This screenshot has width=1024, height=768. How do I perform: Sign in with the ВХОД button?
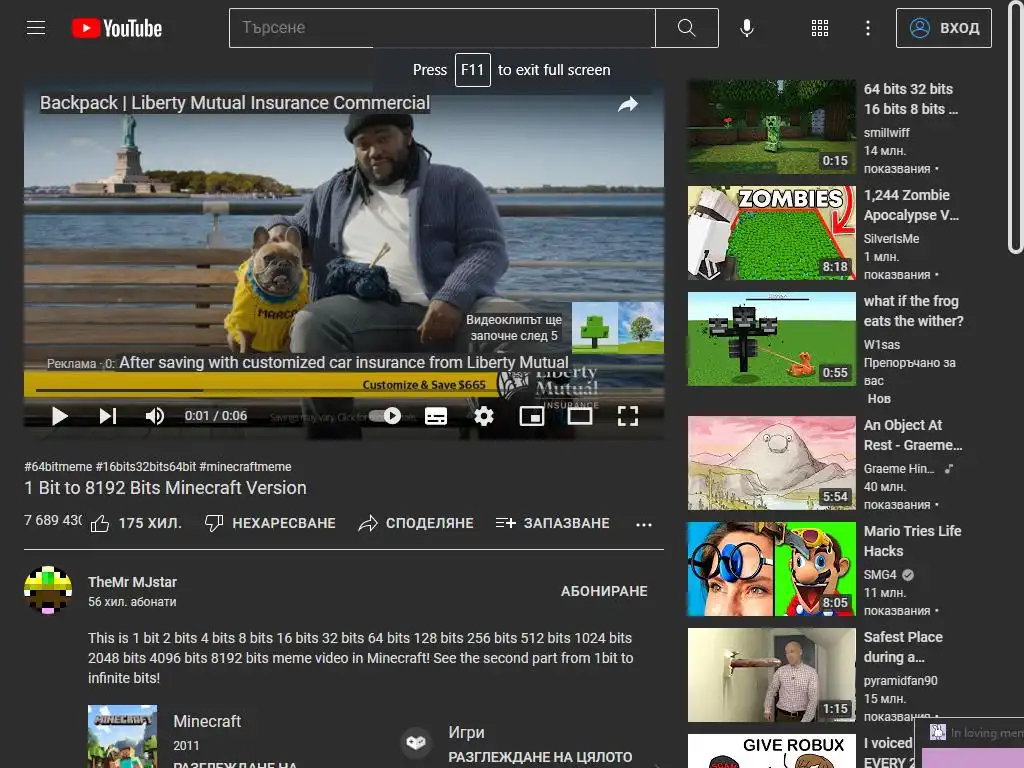(944, 28)
